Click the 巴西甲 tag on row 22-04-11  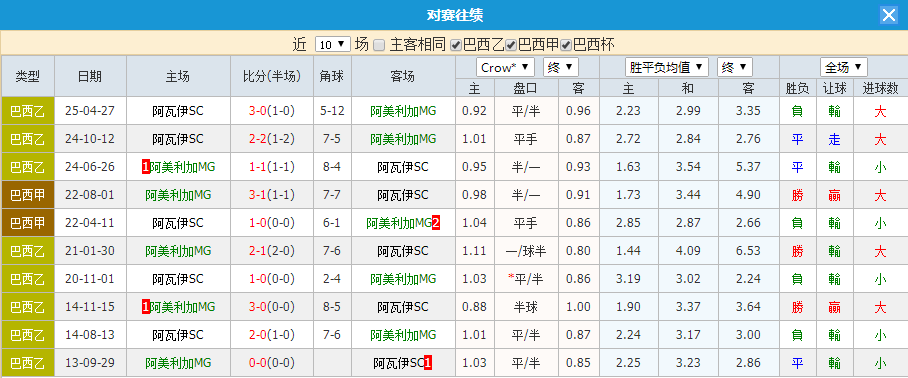tap(28, 223)
